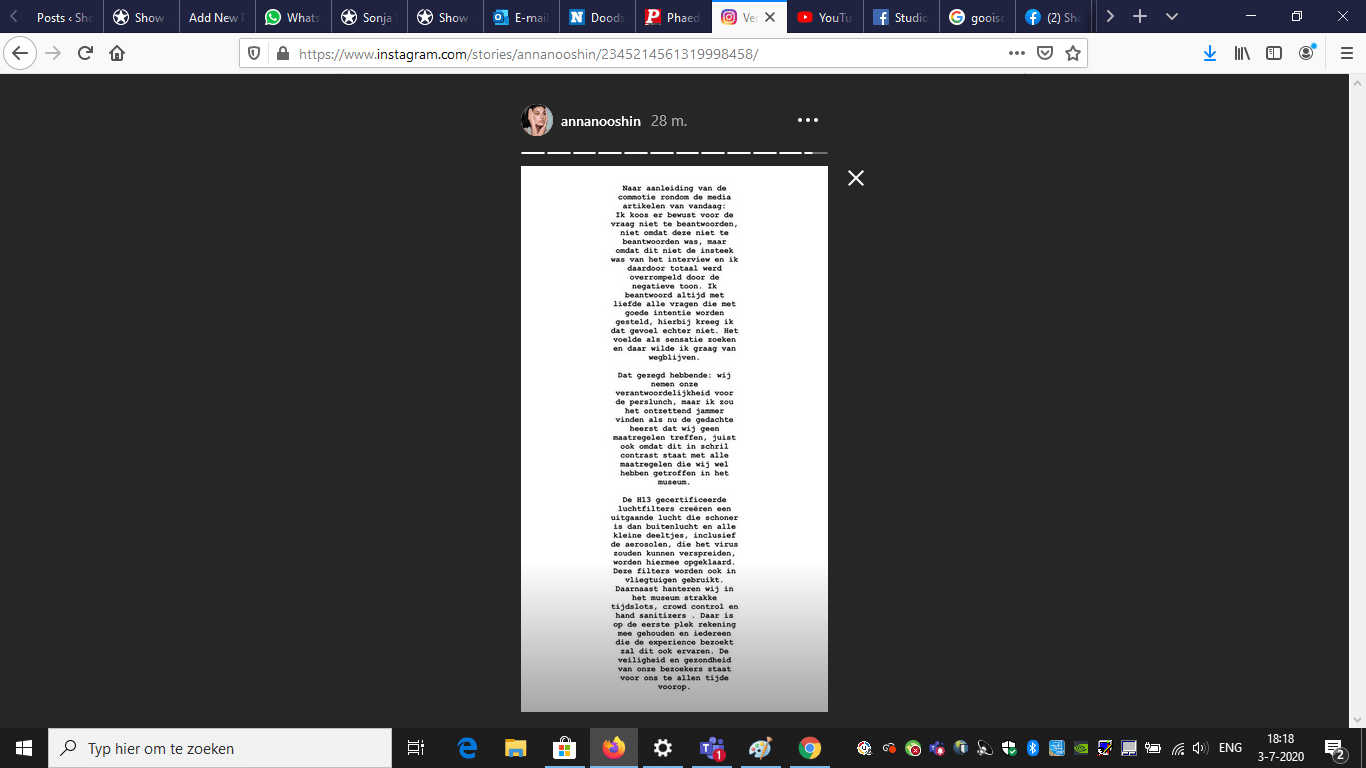Save the page to Pocket
This screenshot has height=768, width=1366.
point(1045,53)
